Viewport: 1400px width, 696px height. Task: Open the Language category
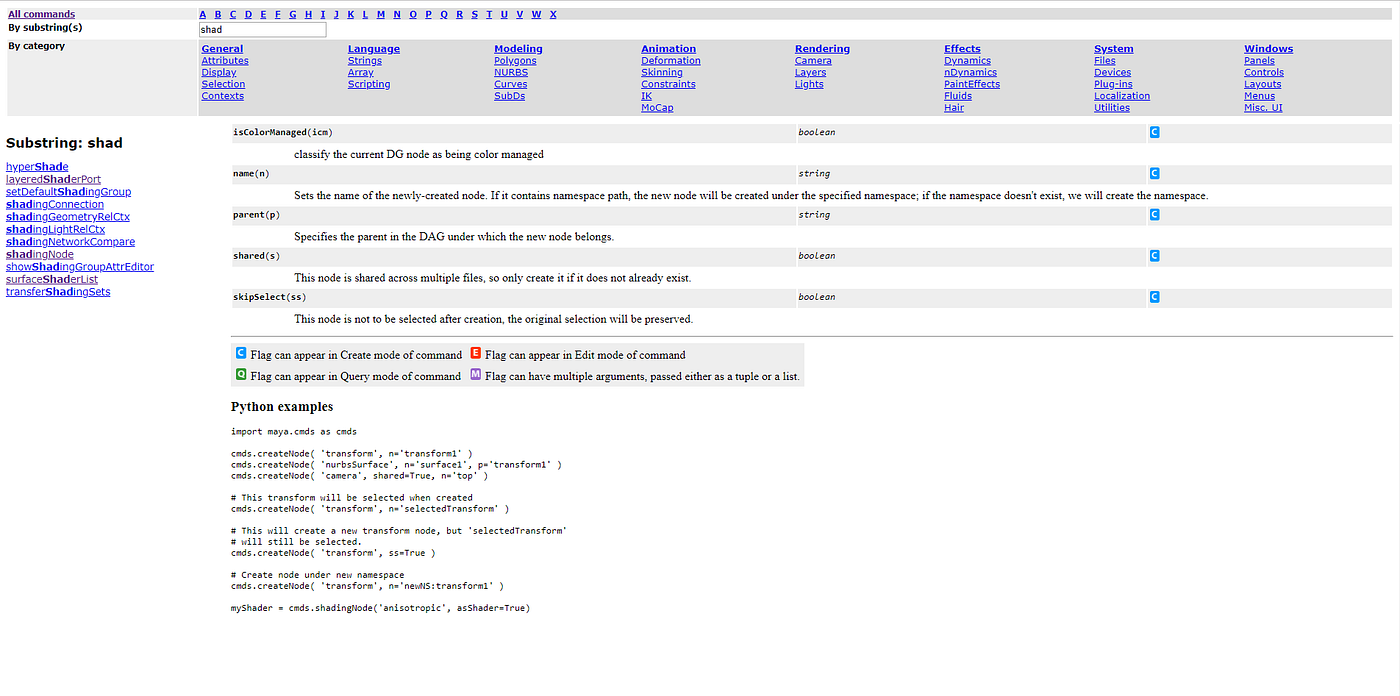pyautogui.click(x=374, y=48)
